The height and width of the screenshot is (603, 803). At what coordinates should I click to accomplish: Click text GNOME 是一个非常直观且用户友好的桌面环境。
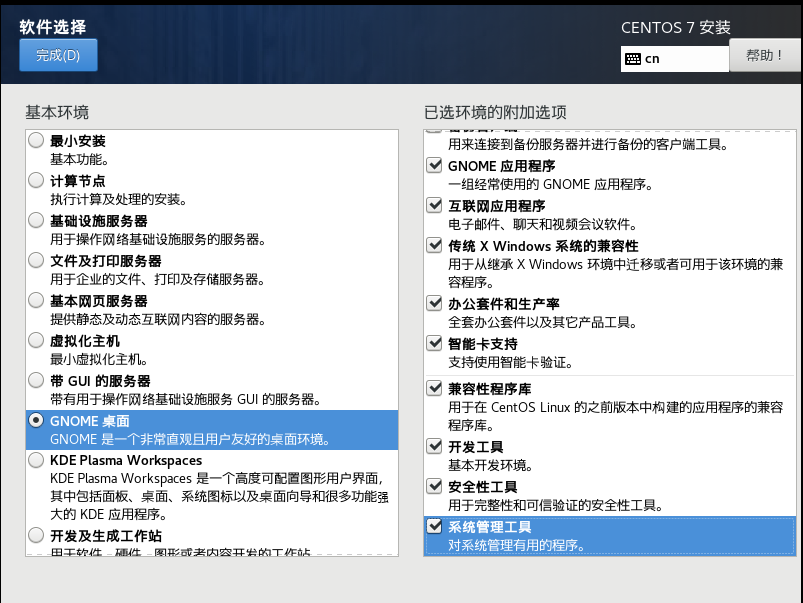coord(190,440)
